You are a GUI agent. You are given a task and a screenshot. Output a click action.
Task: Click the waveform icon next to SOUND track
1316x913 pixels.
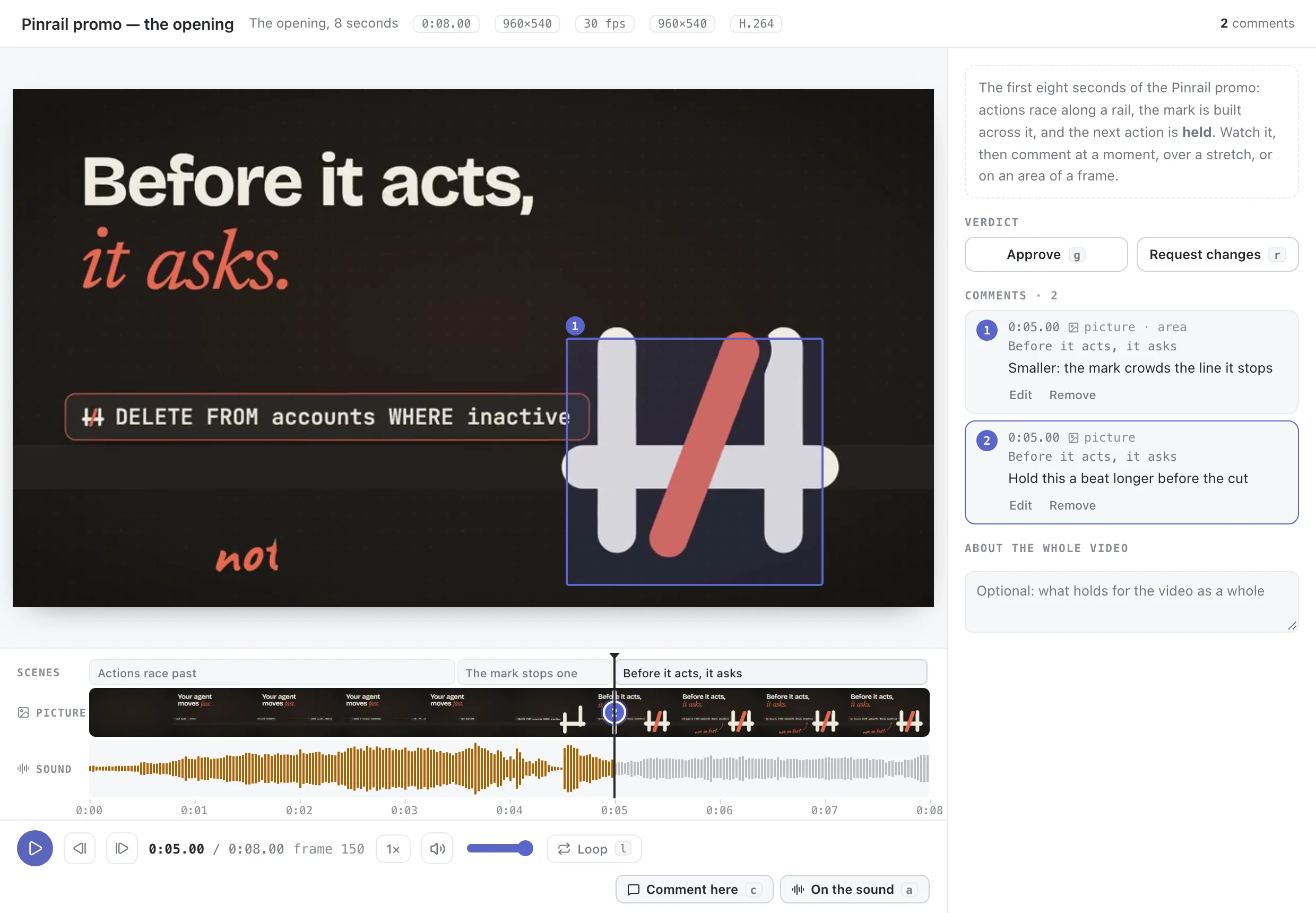(23, 768)
